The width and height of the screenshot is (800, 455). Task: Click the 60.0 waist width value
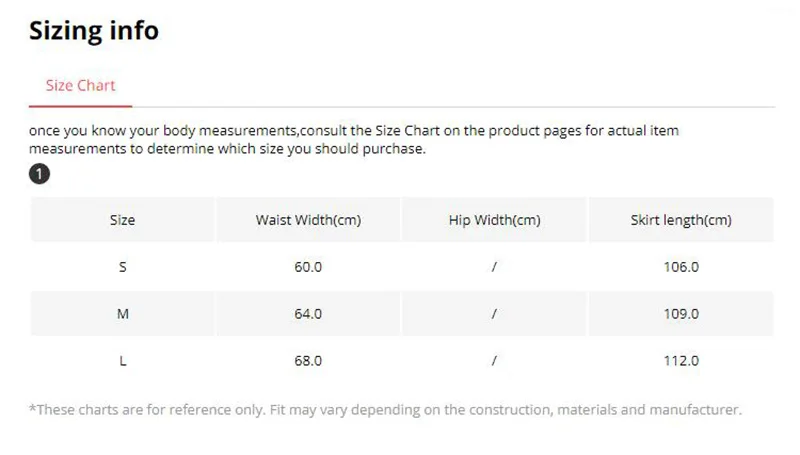coord(307,267)
